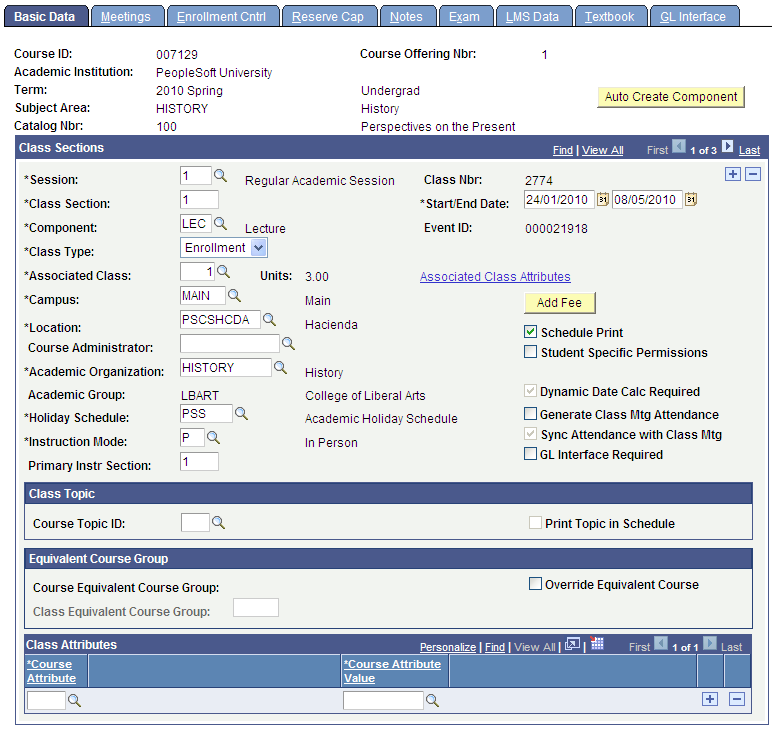772x730 pixels.
Task: Open lookup for Course Attribute Value
Action: [432, 700]
